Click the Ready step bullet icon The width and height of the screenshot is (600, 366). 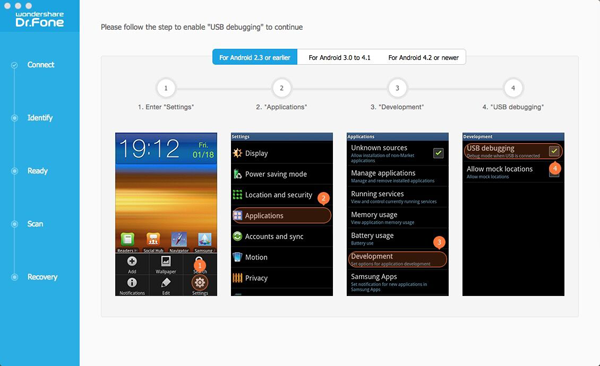tap(14, 171)
